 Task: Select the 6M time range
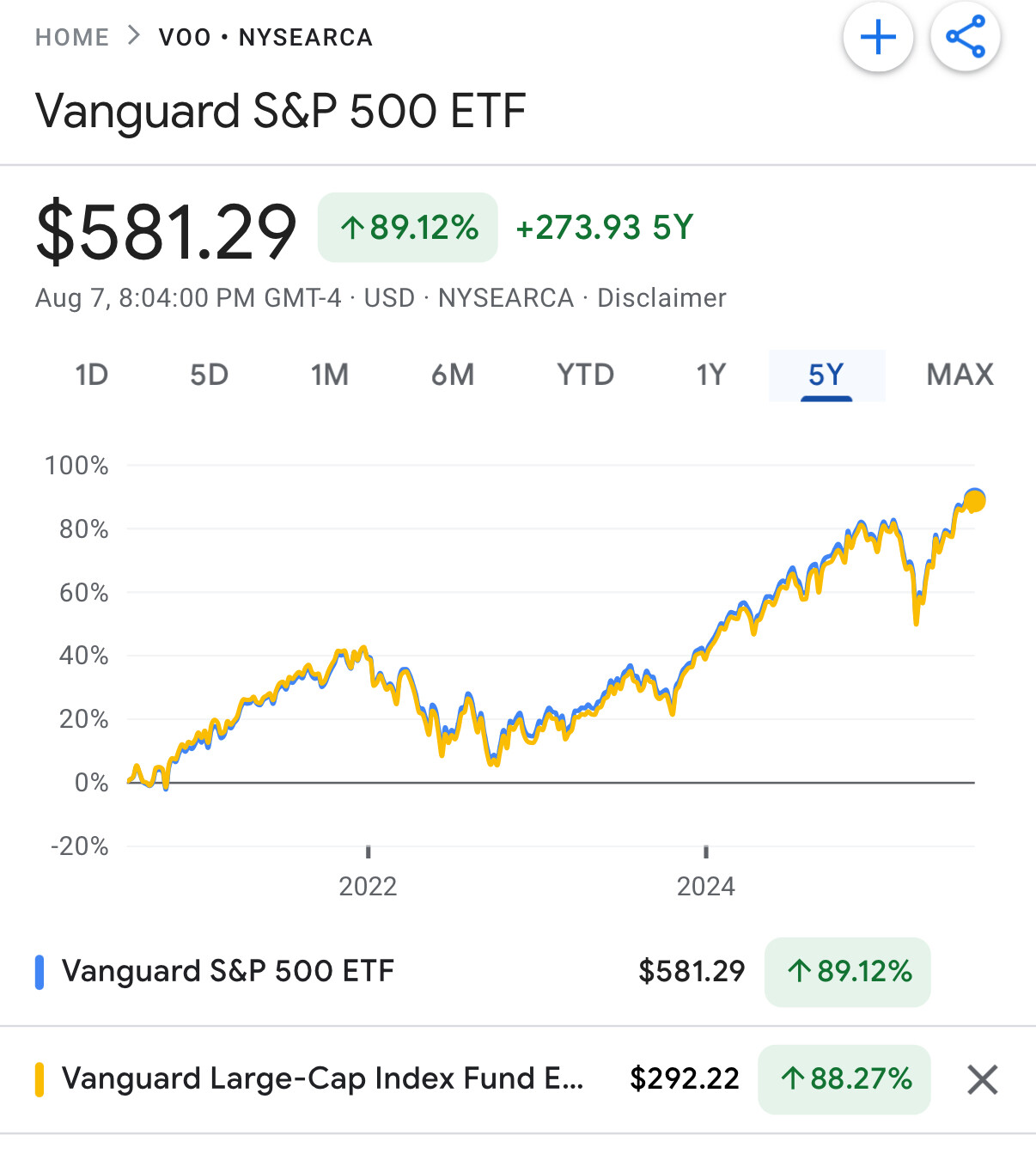coord(453,375)
